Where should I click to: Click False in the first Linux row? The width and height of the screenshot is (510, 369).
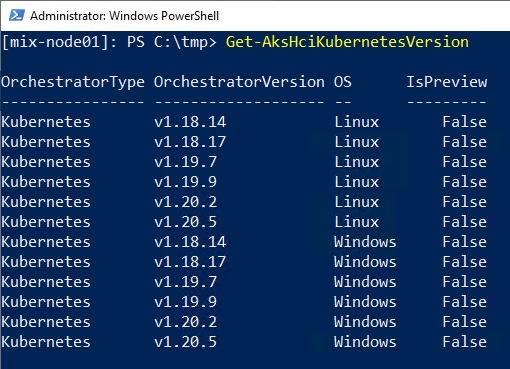[465, 122]
